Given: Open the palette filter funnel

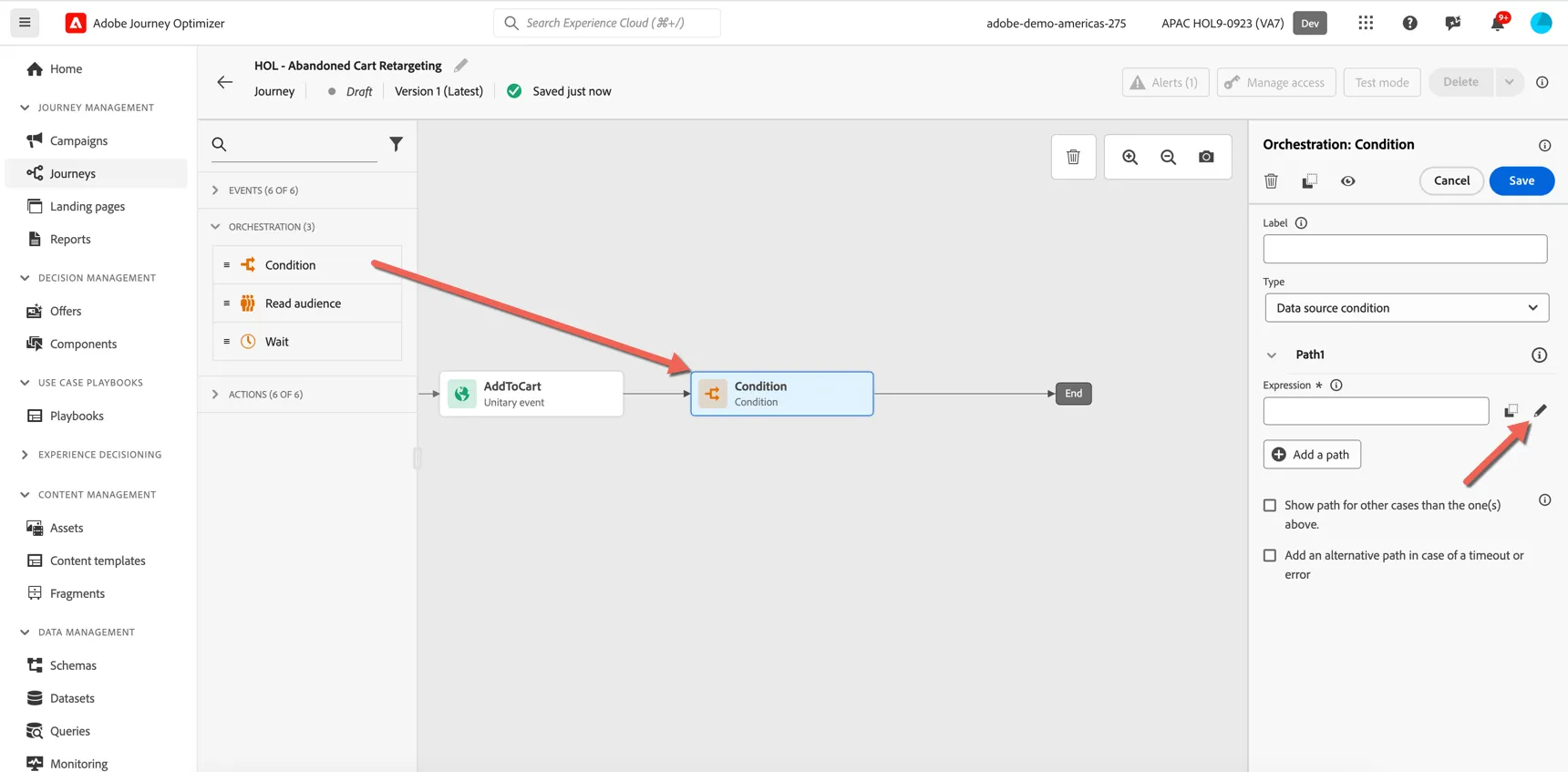Looking at the screenshot, I should [396, 144].
